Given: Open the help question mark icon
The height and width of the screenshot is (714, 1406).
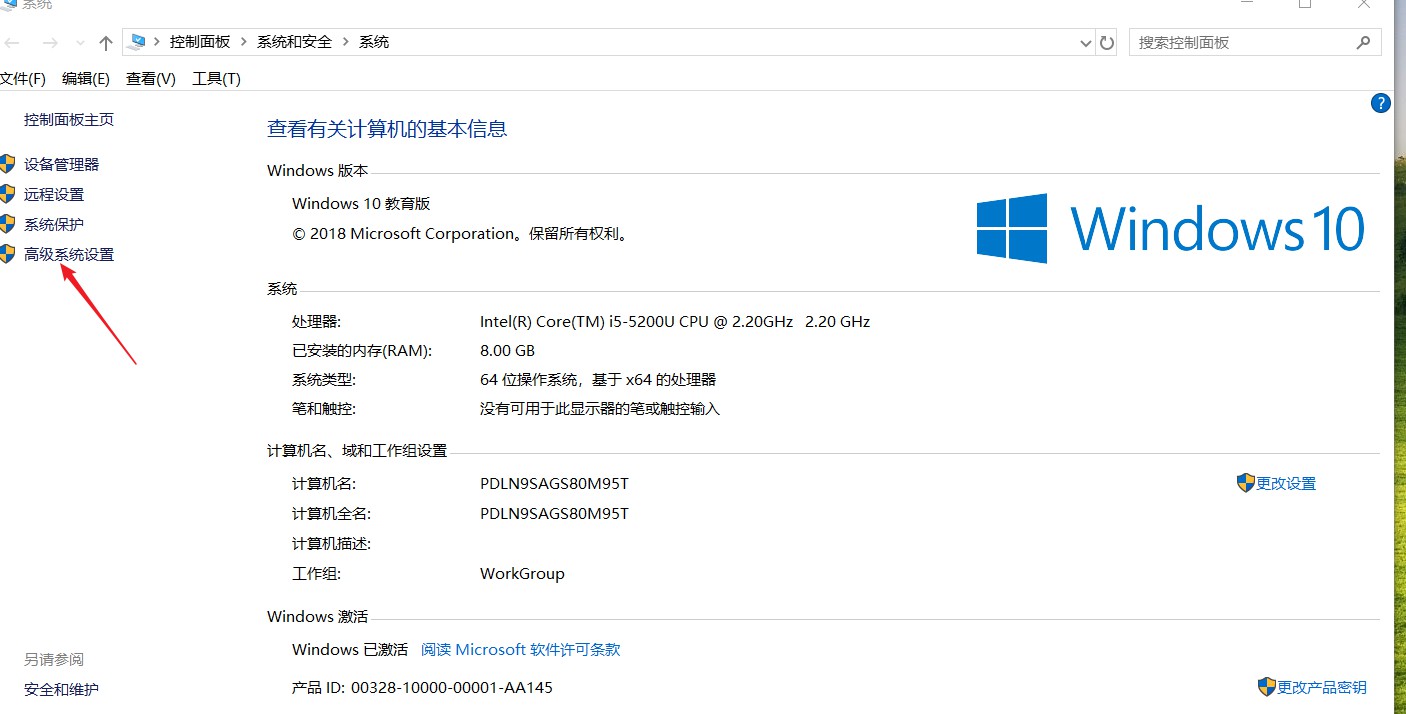Looking at the screenshot, I should [1380, 102].
